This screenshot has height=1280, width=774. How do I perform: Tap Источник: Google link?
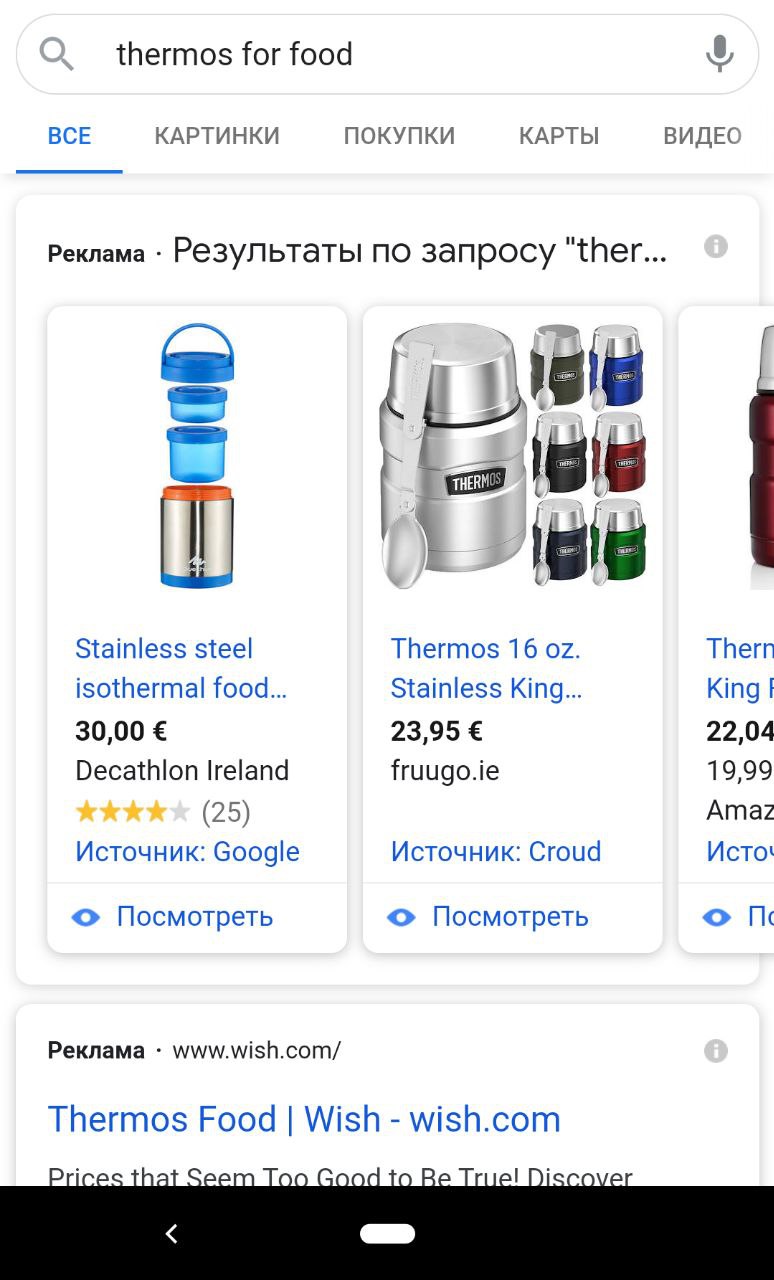[x=187, y=852]
